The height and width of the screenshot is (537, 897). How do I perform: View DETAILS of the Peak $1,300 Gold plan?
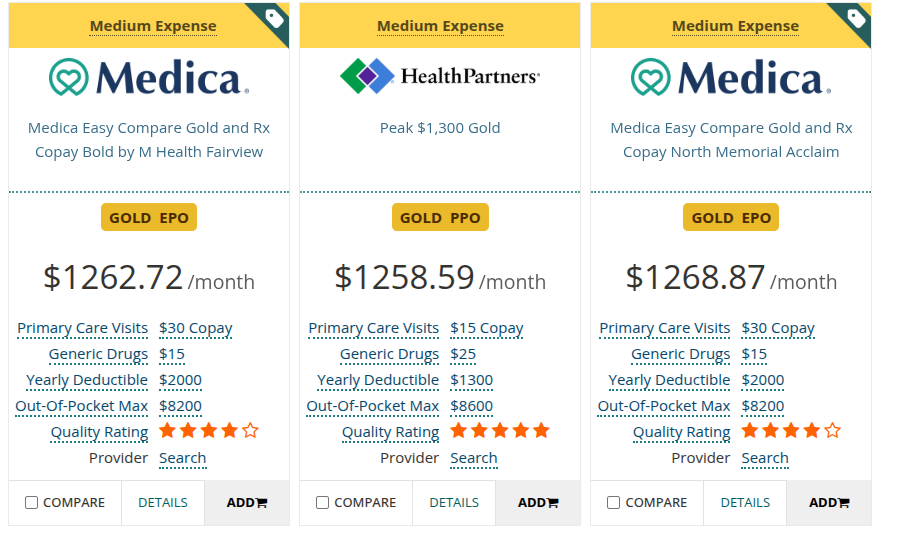pyautogui.click(x=454, y=503)
